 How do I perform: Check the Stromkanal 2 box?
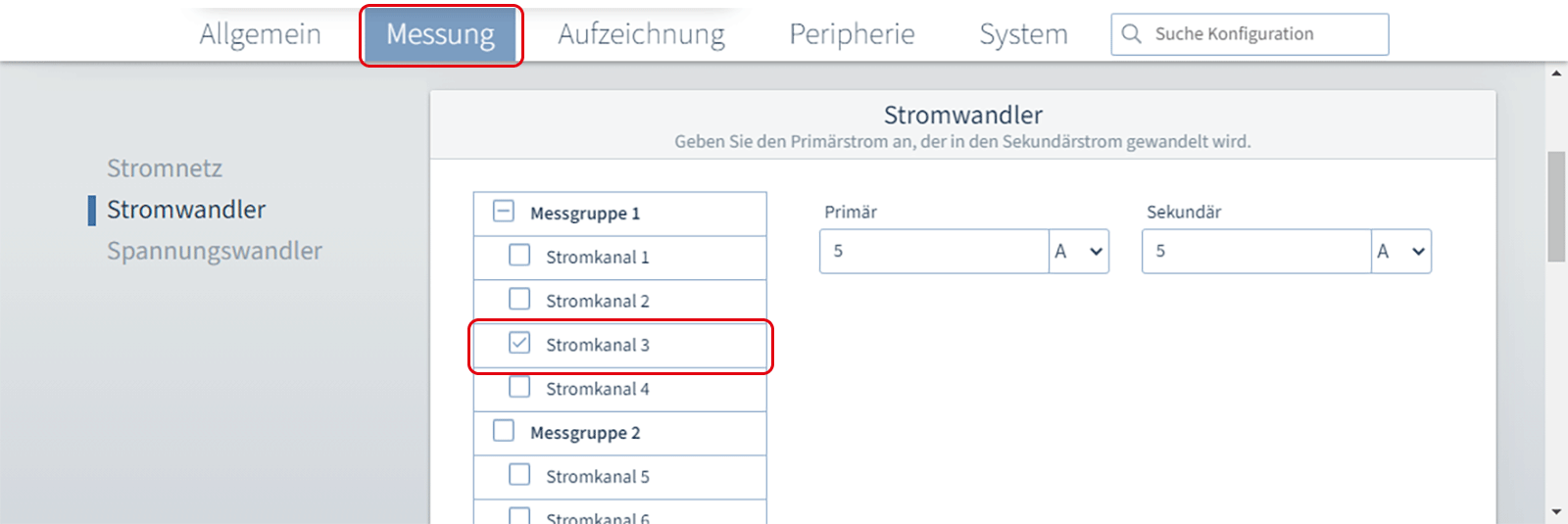point(519,300)
